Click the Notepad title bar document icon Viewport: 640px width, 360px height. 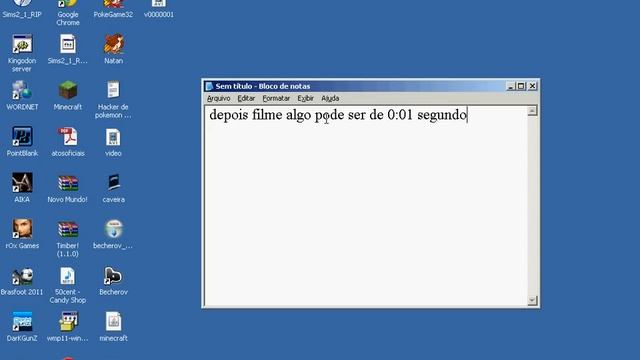pos(209,86)
